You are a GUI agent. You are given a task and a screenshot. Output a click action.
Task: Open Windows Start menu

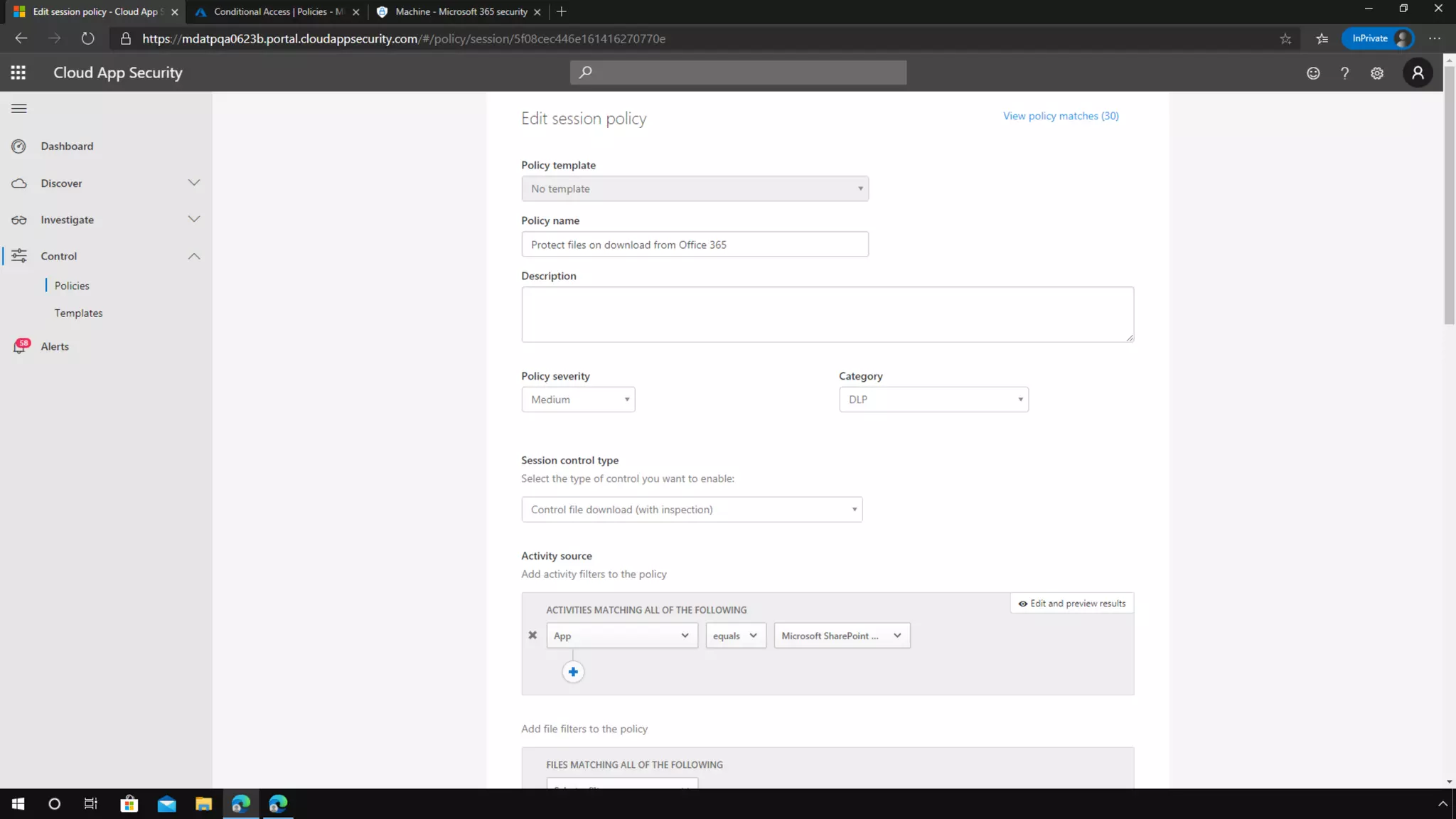(18, 804)
